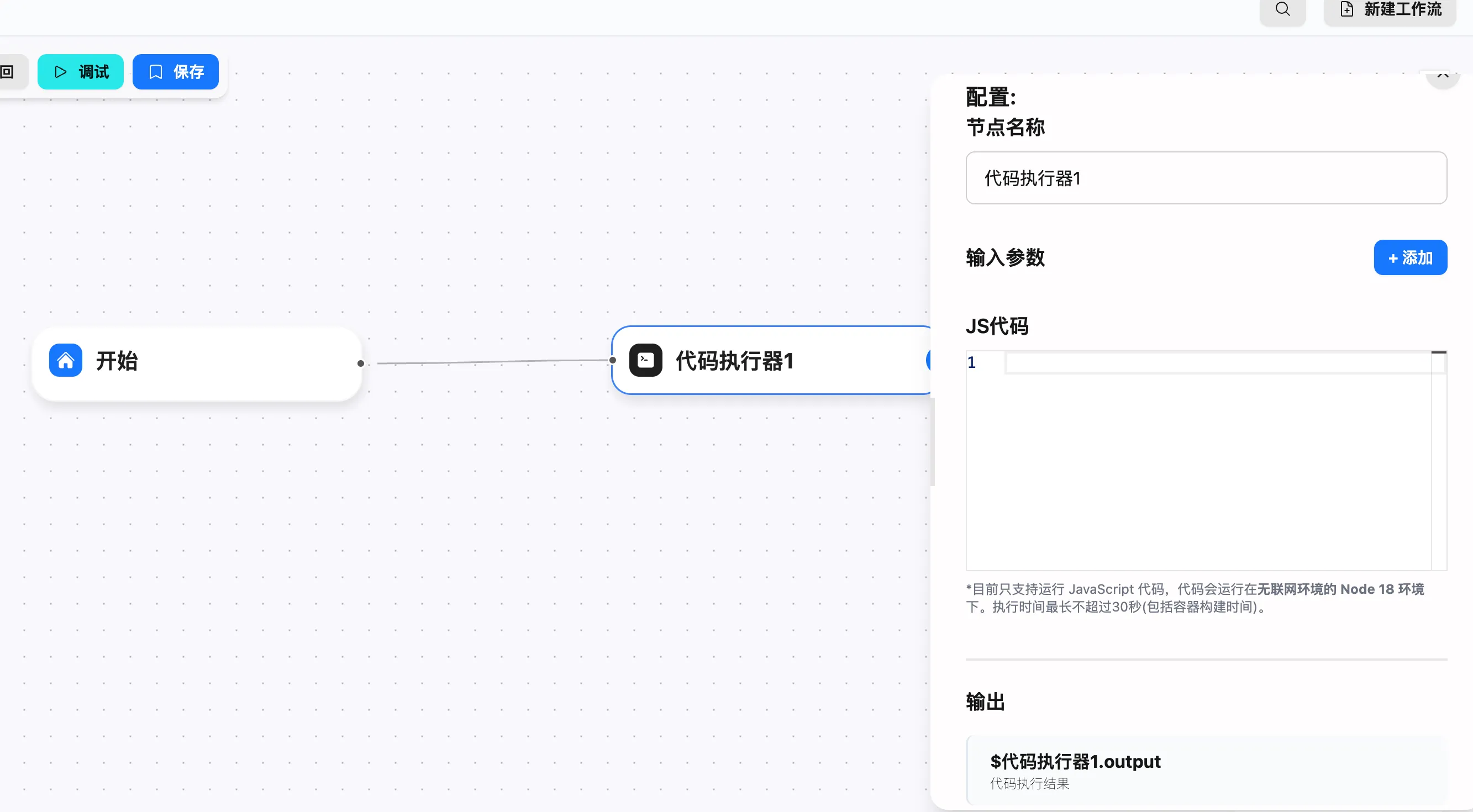Add an input parameter with 添加 button
The image size is (1473, 812).
(1410, 258)
